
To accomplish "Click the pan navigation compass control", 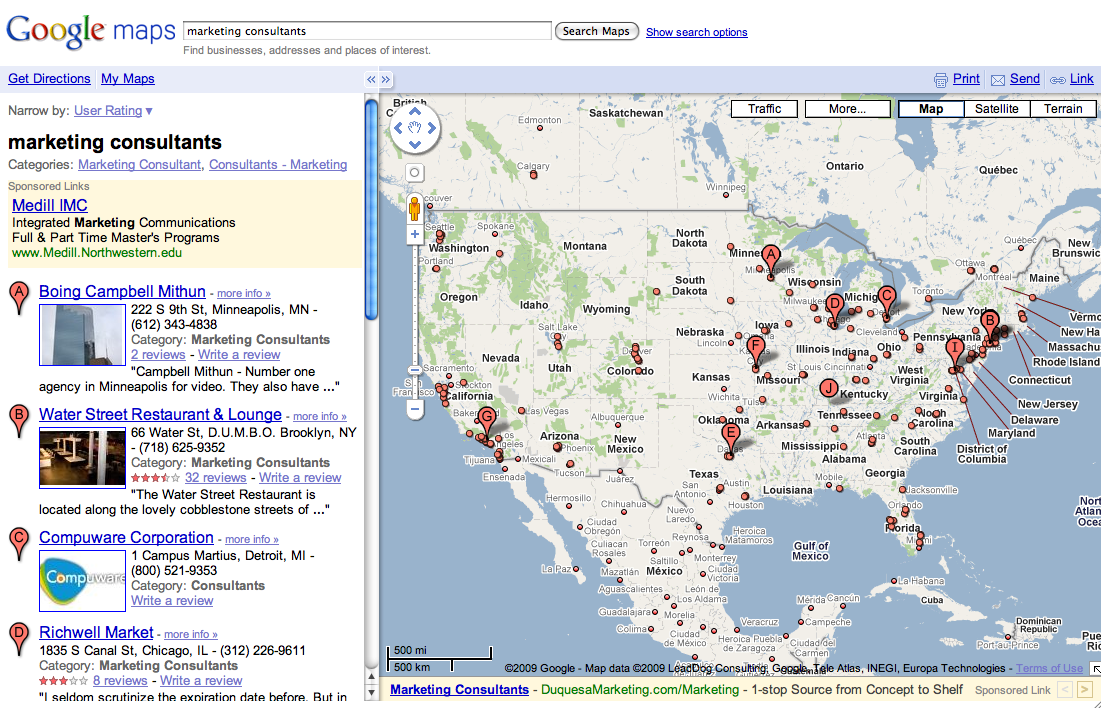I will click(x=415, y=129).
